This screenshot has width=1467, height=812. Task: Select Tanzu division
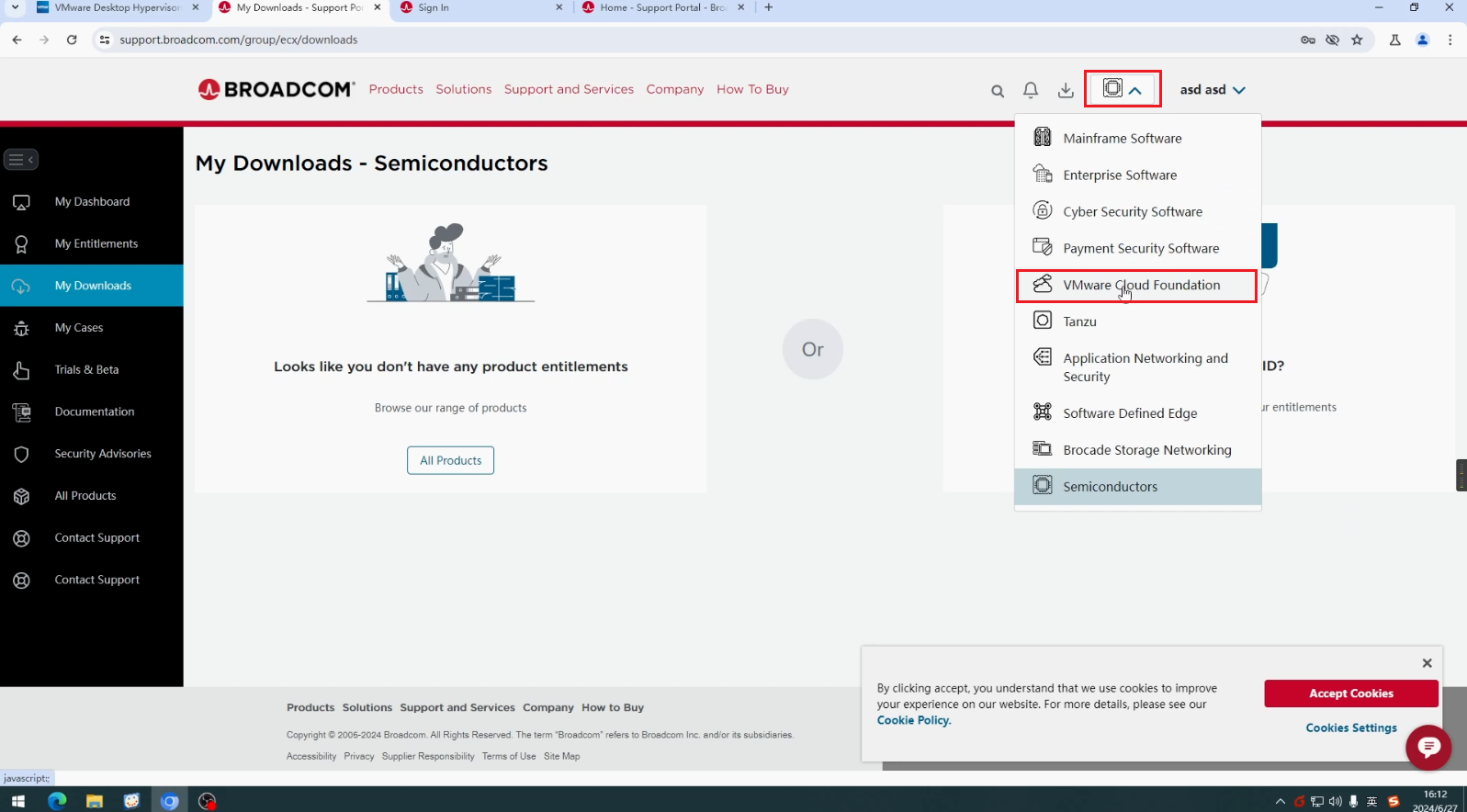click(x=1137, y=321)
